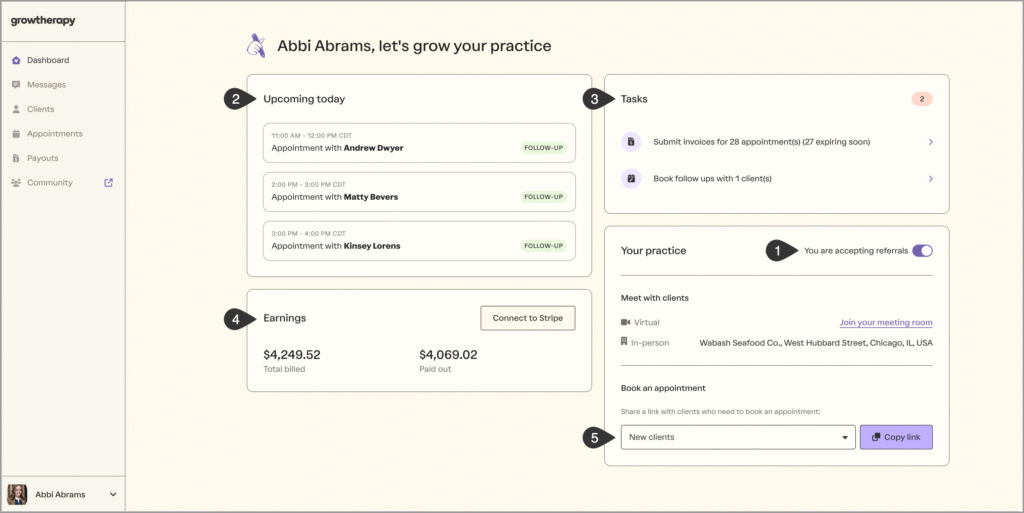Click the Appointments calendar icon
Image resolution: width=1024 pixels, height=513 pixels.
click(16, 134)
